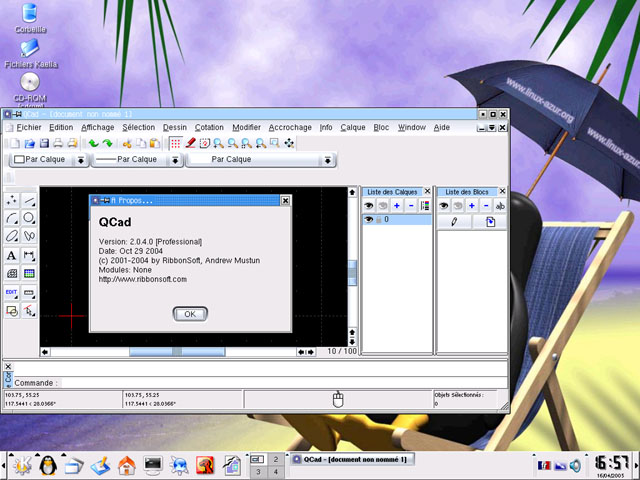Click the auto zoom magnifier icon
640x480 pixels.
point(247,143)
